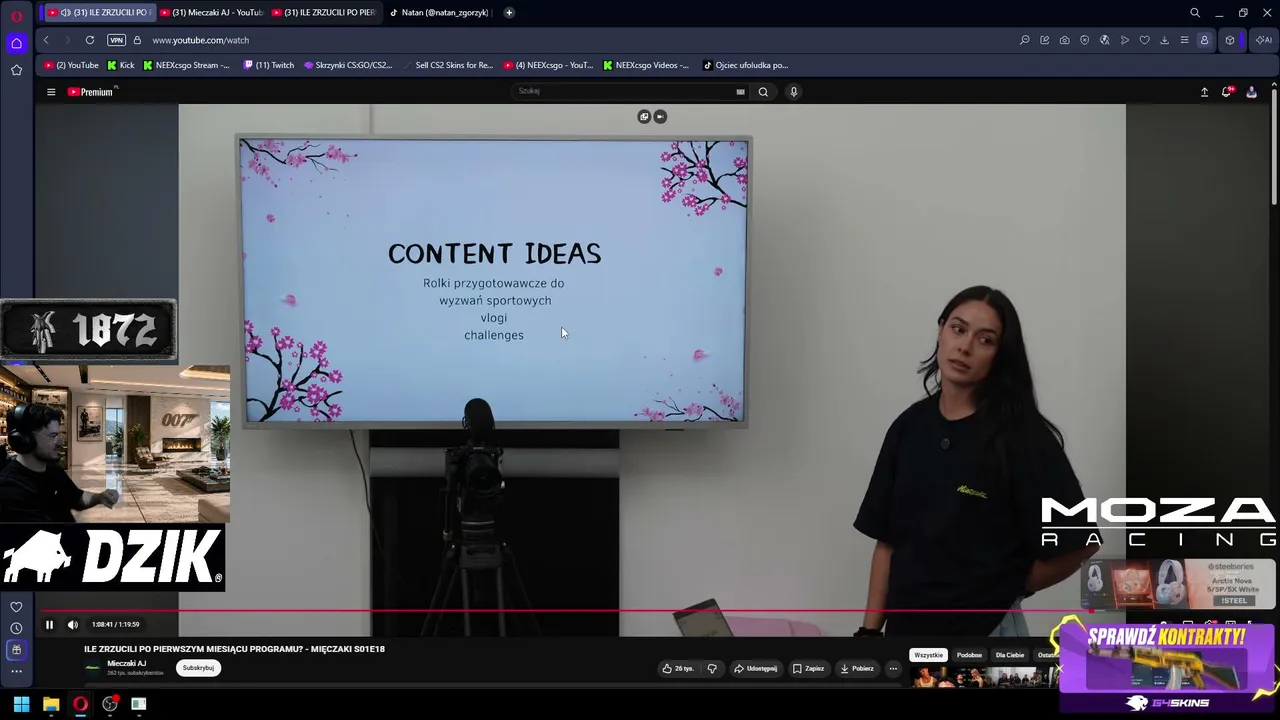Viewport: 1280px width, 720px height.
Task: Open the ad blocker shield icon
Action: pos(1085,40)
